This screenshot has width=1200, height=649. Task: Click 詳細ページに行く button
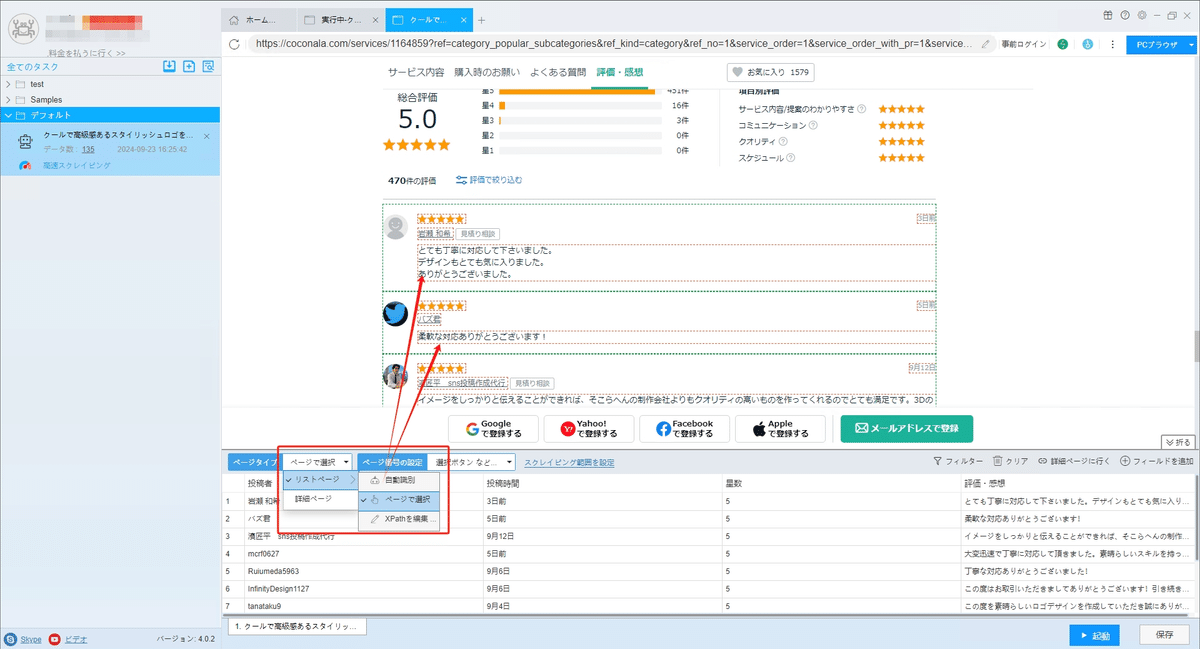point(1074,462)
